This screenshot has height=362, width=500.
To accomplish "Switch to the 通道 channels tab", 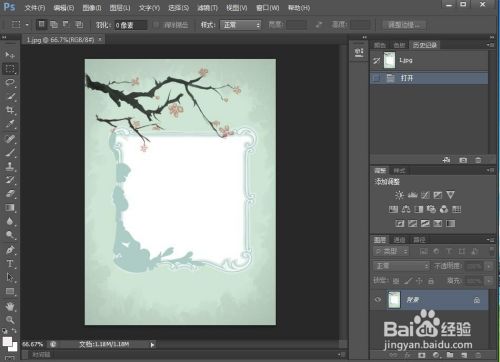I will [399, 240].
